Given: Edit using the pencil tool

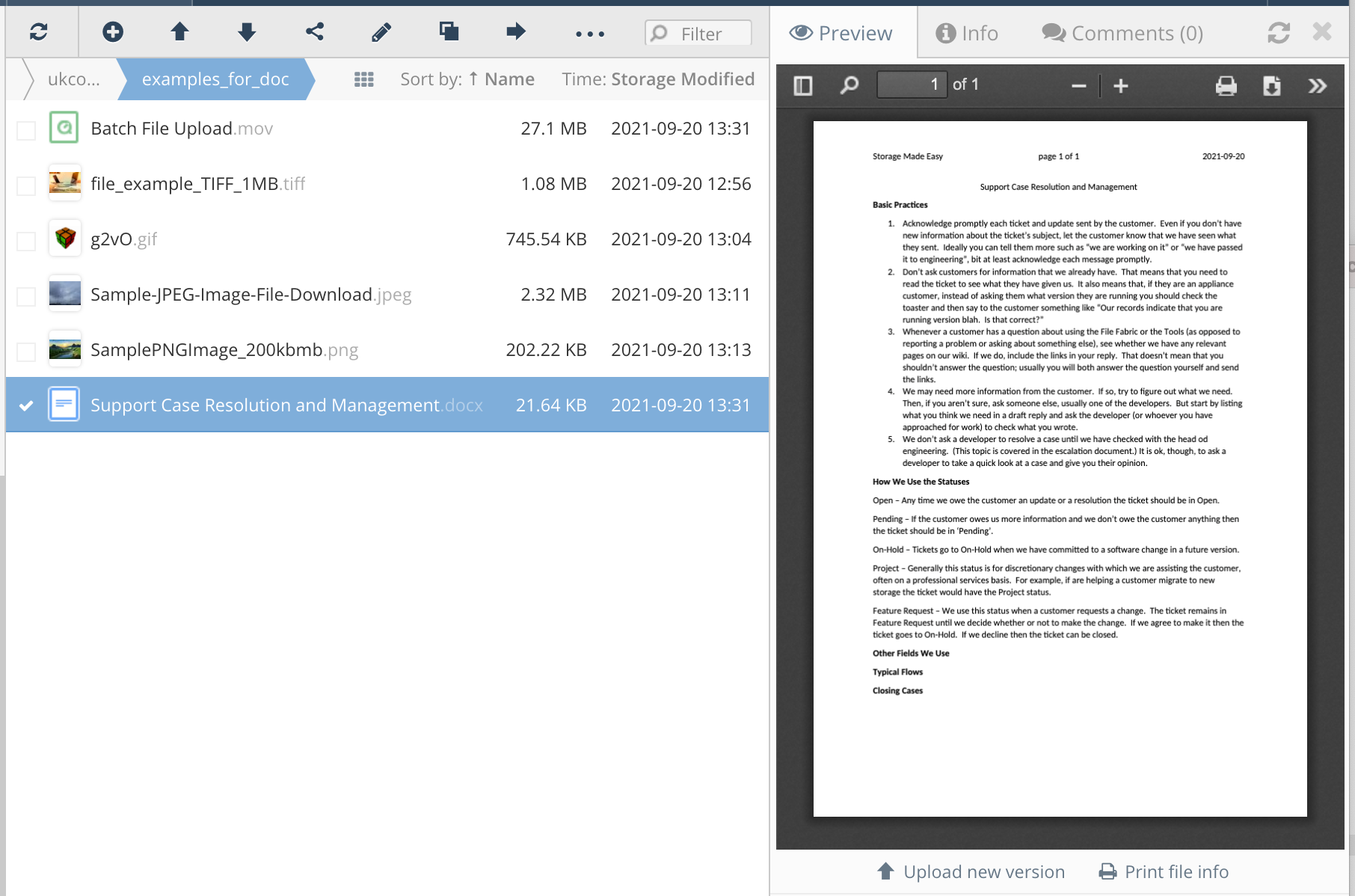Looking at the screenshot, I should [381, 31].
